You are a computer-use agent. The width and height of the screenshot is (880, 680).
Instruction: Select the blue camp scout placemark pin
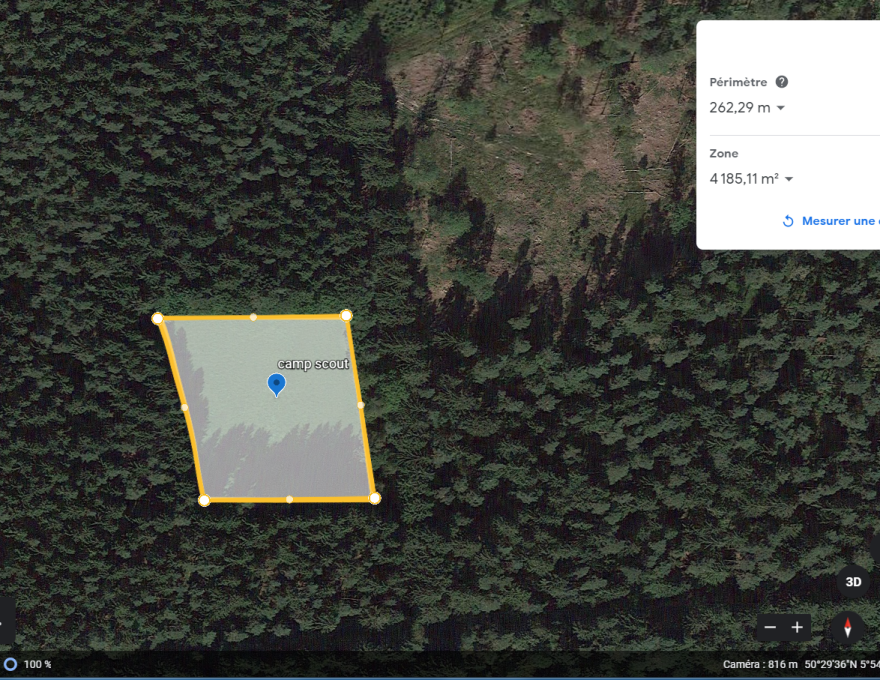click(x=277, y=384)
